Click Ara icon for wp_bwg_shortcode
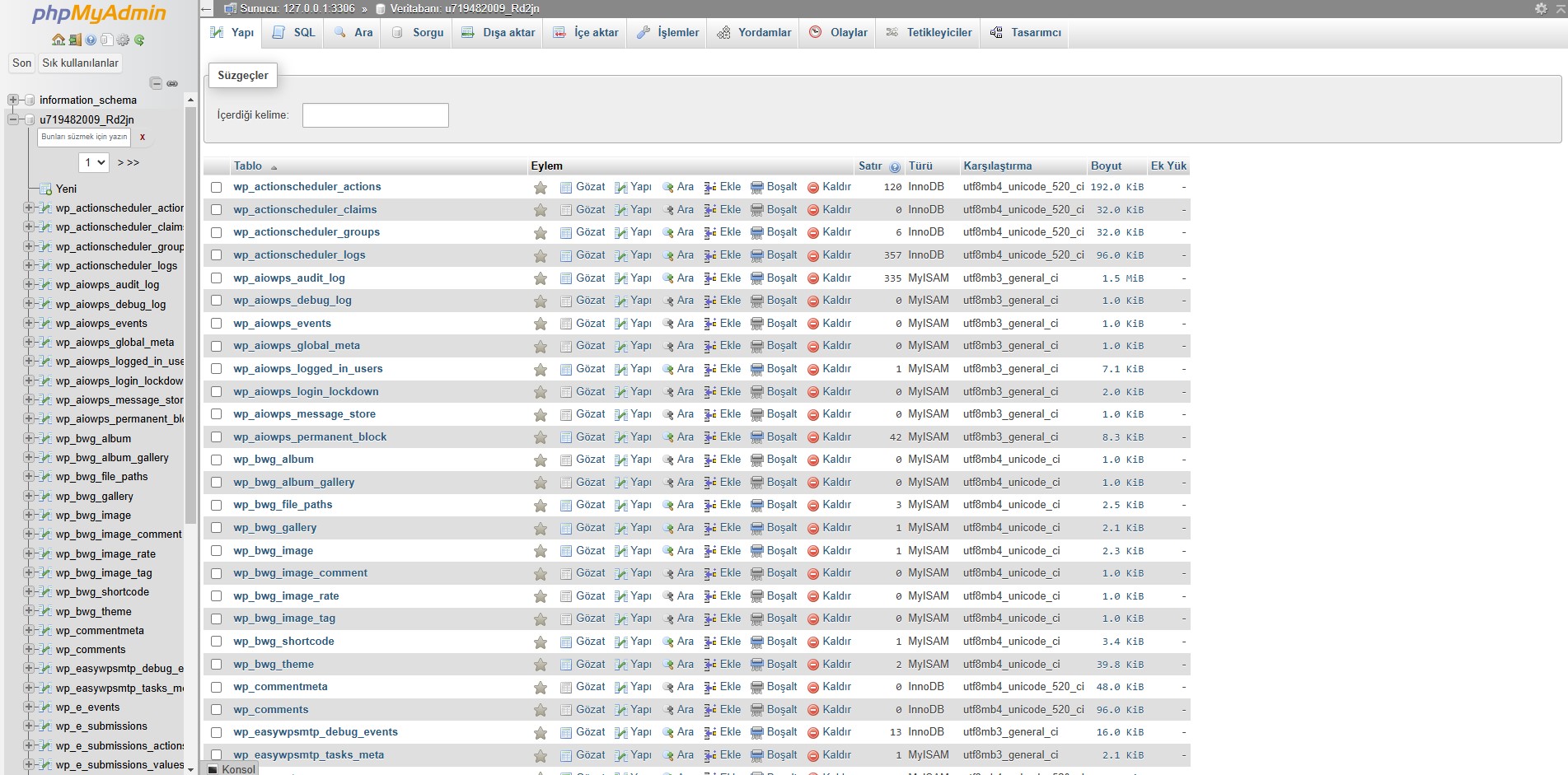This screenshot has height=775, width=1568. pyautogui.click(x=668, y=642)
